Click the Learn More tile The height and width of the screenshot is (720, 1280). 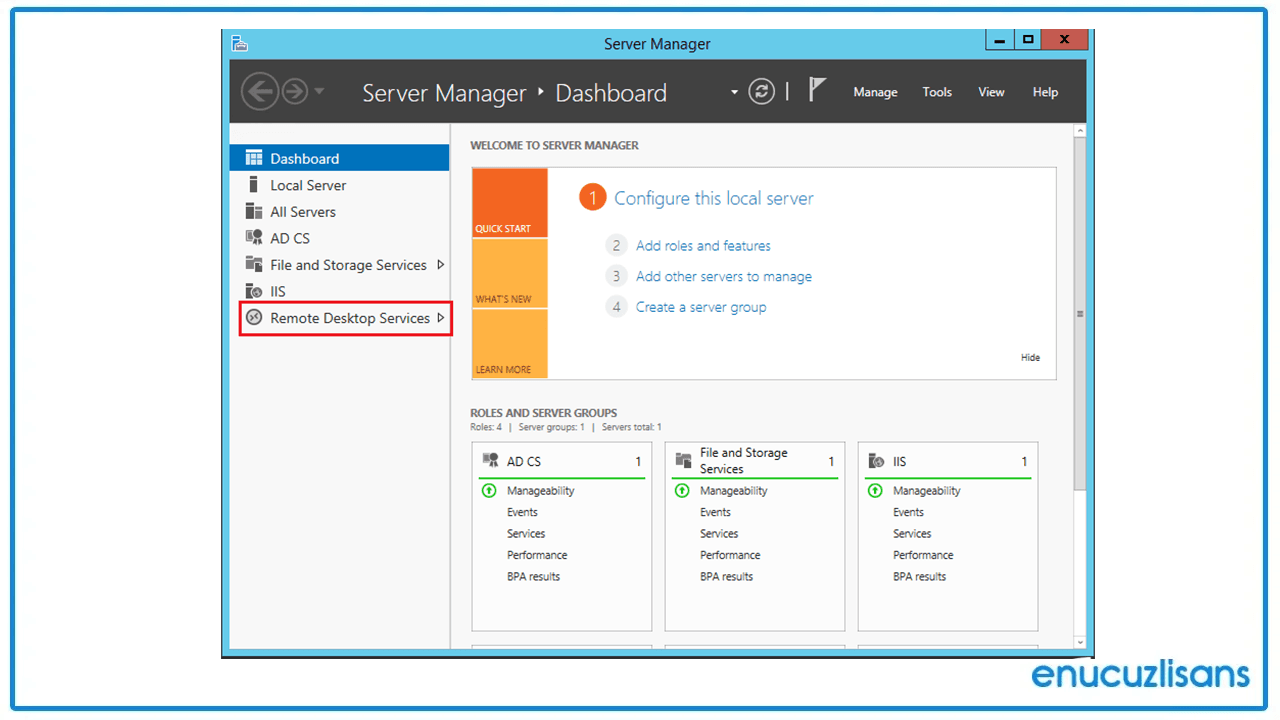point(510,344)
